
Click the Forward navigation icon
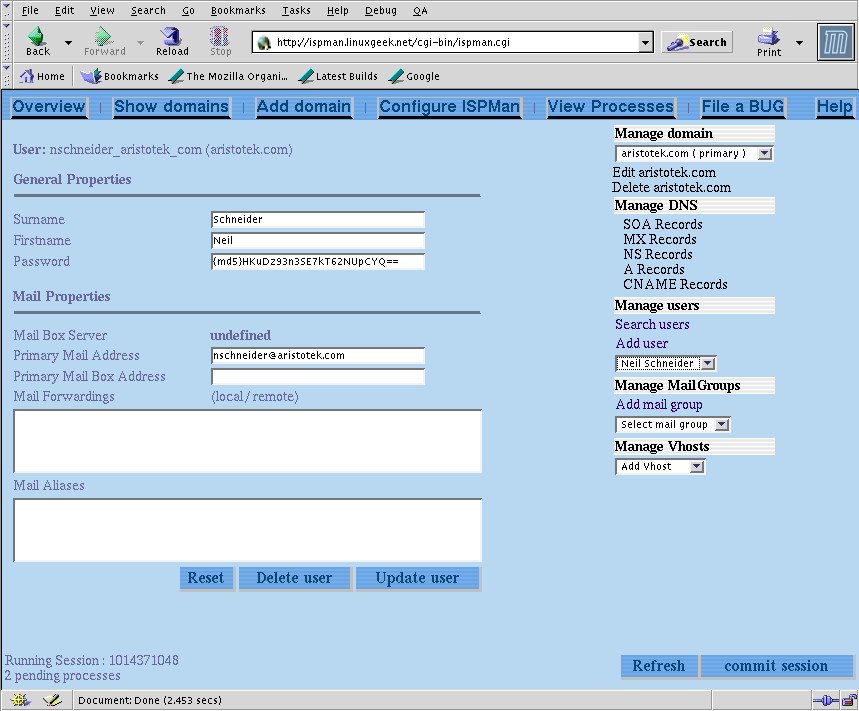coord(103,36)
